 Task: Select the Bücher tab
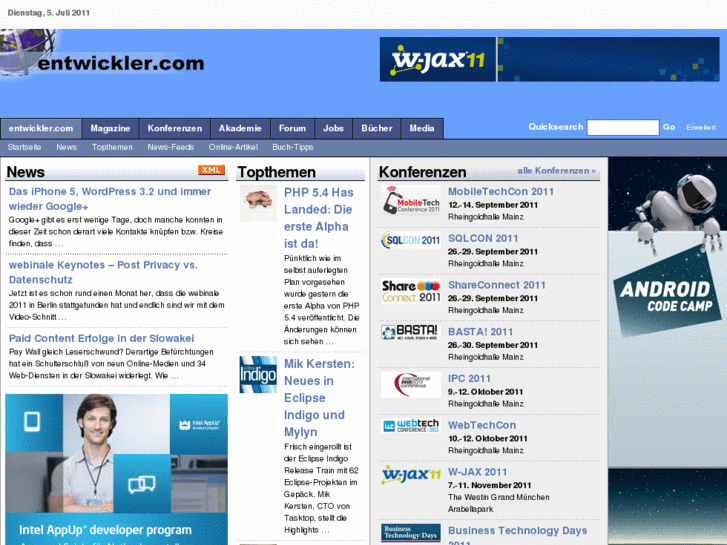click(x=377, y=128)
